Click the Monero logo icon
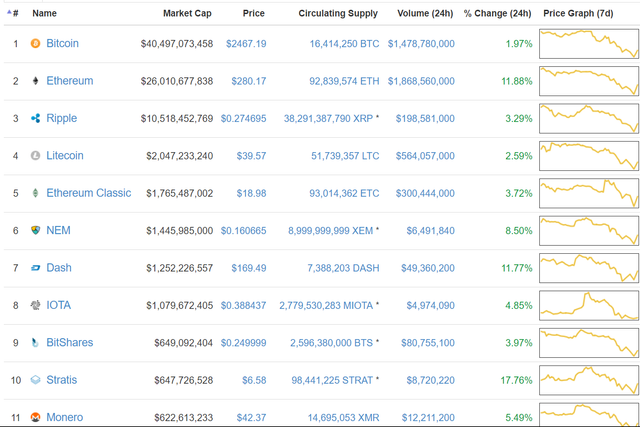Viewport: 640px width, 427px height. 36,417
